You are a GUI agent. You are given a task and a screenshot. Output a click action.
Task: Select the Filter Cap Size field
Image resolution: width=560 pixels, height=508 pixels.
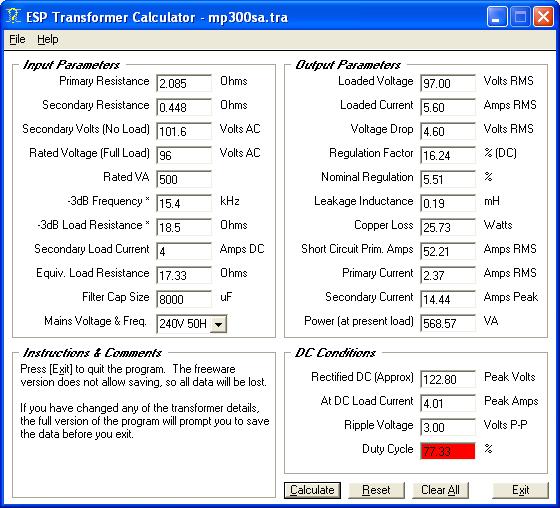point(184,299)
